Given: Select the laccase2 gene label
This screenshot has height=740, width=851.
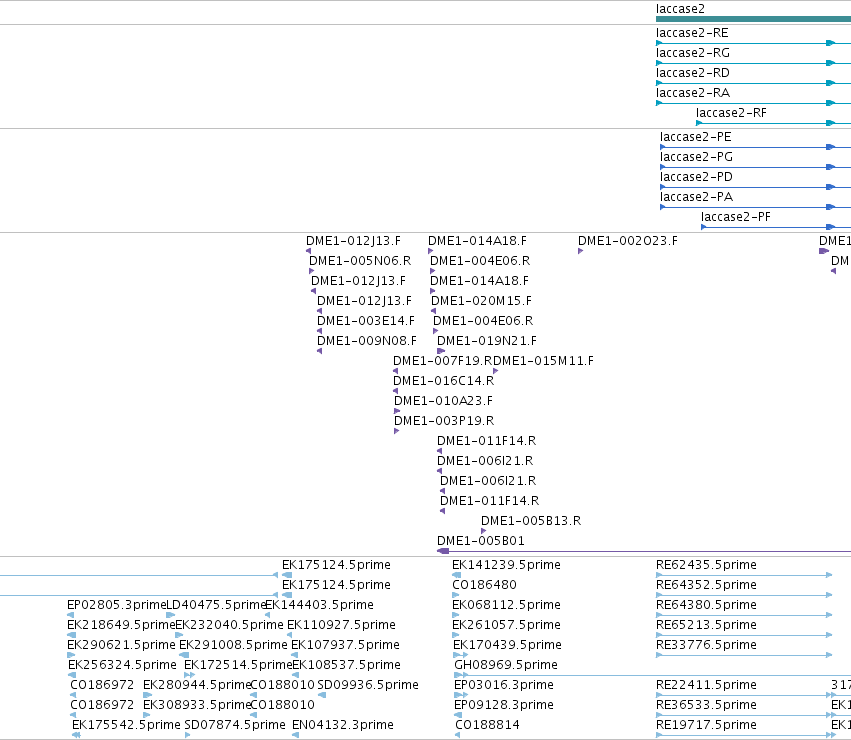Looking at the screenshot, I should point(680,9).
